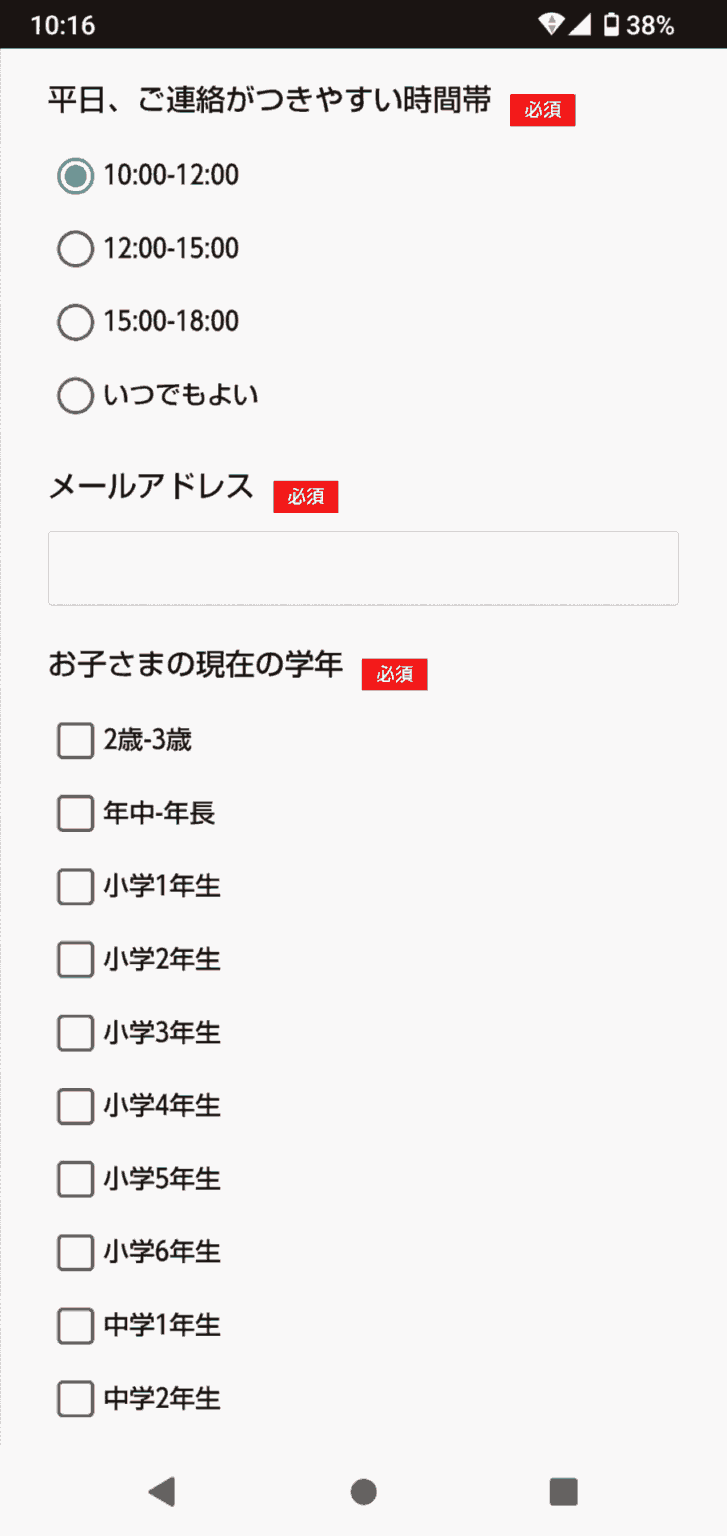This screenshot has height=1536, width=727.
Task: Tap the back navigation arrow
Action: tap(163, 1490)
